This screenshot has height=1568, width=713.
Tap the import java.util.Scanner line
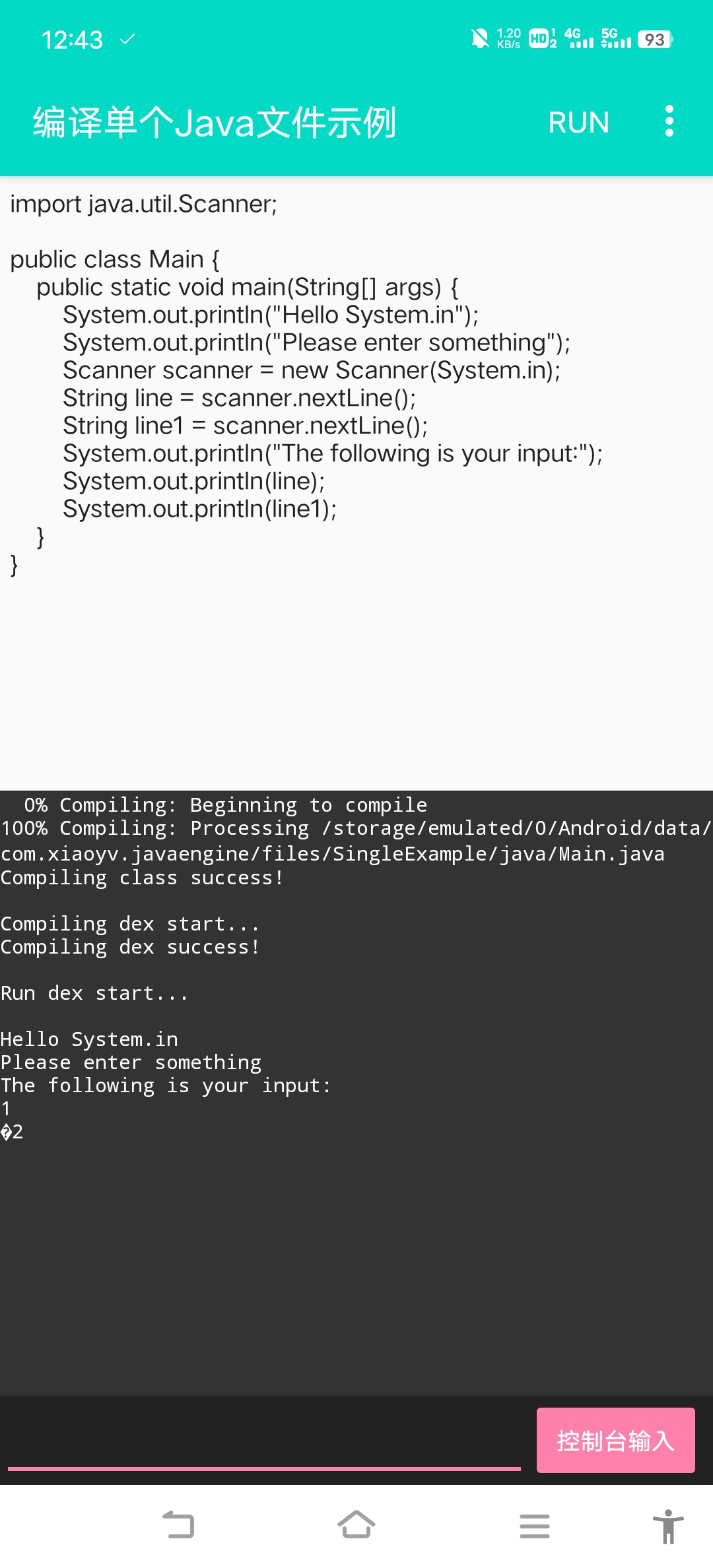click(x=144, y=203)
